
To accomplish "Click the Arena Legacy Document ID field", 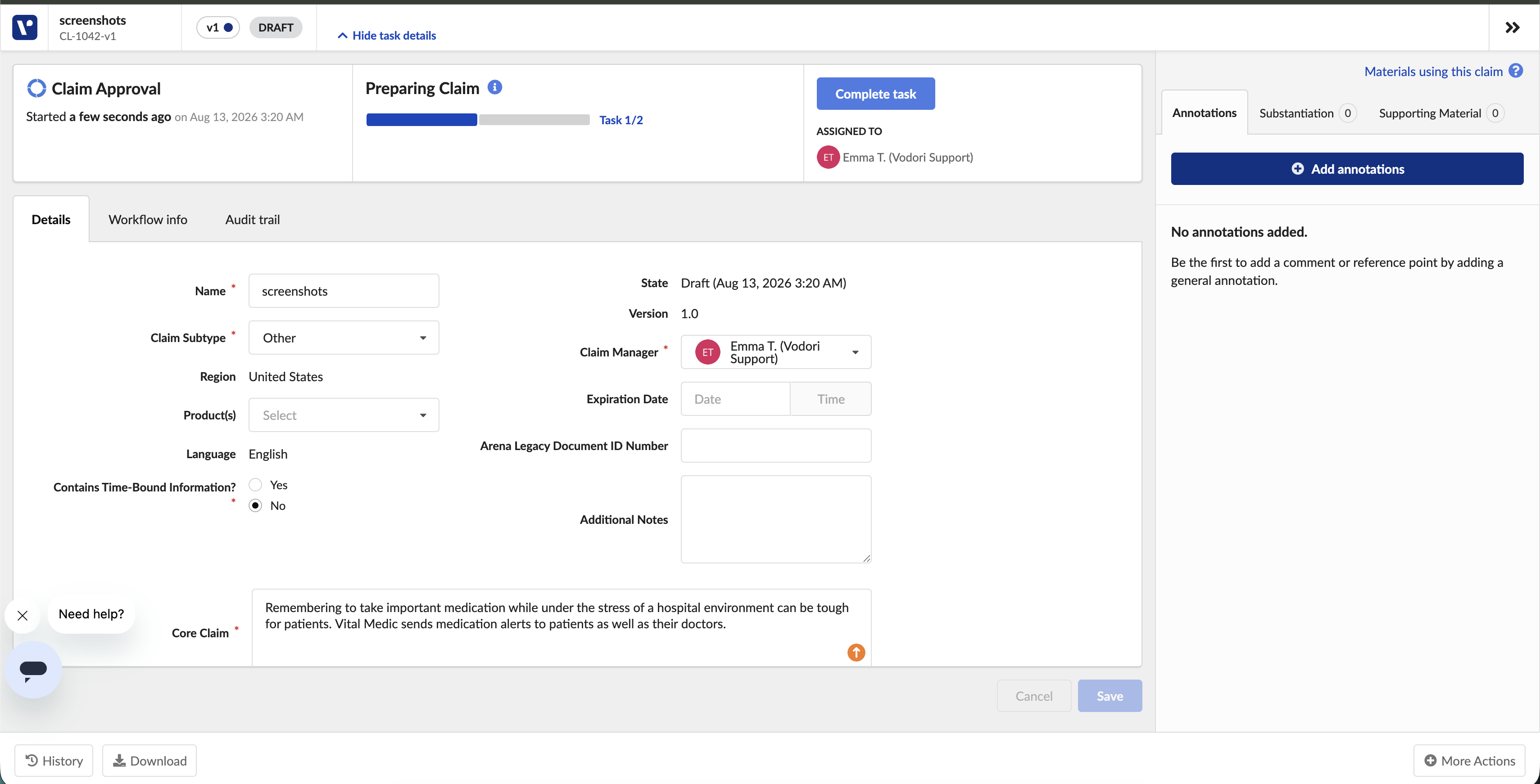I will click(x=776, y=446).
